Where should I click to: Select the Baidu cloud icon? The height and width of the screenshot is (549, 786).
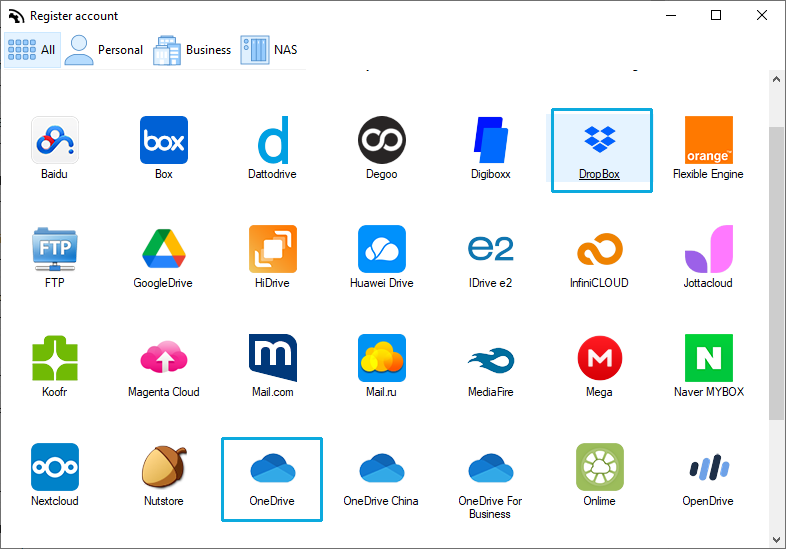point(55,140)
